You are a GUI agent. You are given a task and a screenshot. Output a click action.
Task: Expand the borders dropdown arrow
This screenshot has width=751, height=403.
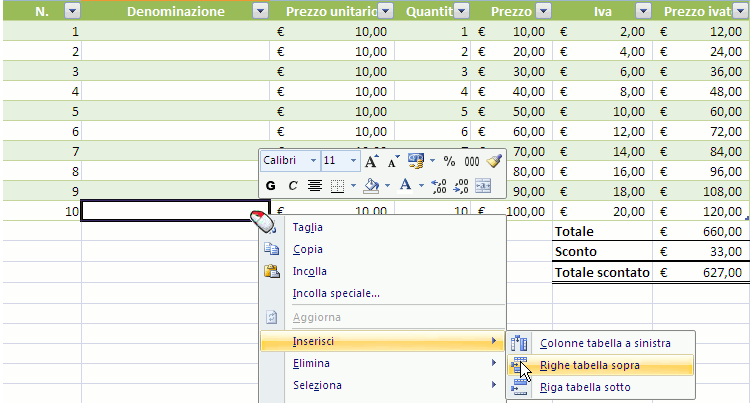tap(353, 185)
